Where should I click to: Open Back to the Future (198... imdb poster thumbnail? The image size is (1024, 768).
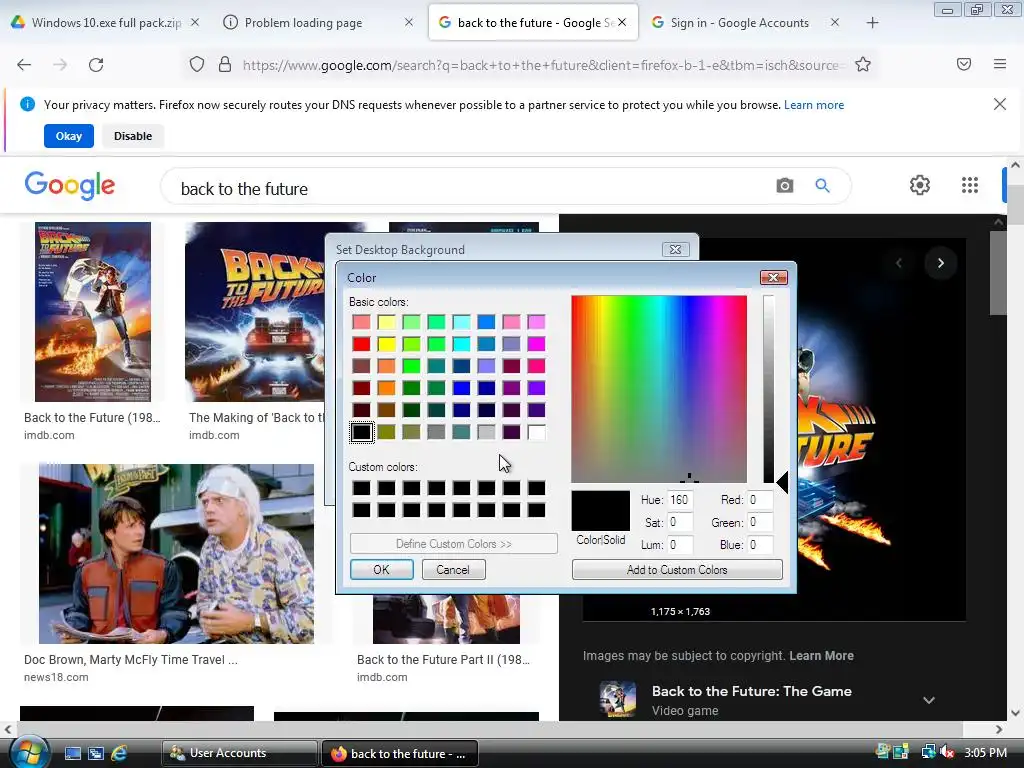[93, 312]
